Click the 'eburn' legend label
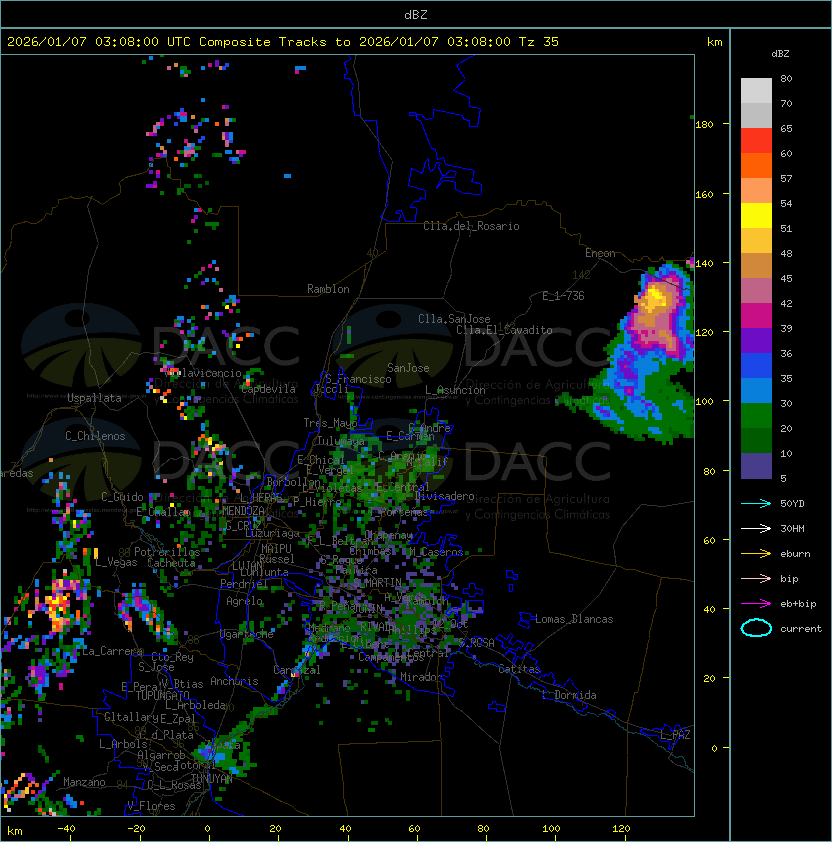Screen dimensions: 832x842 795,554
